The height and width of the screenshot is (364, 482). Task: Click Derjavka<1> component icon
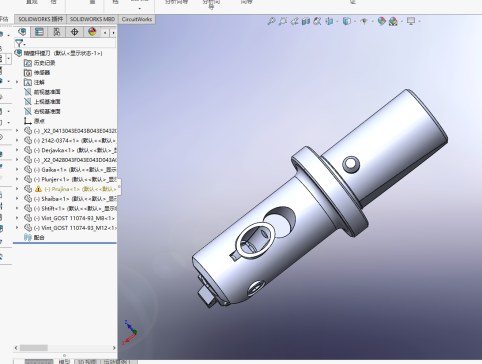coord(28,150)
